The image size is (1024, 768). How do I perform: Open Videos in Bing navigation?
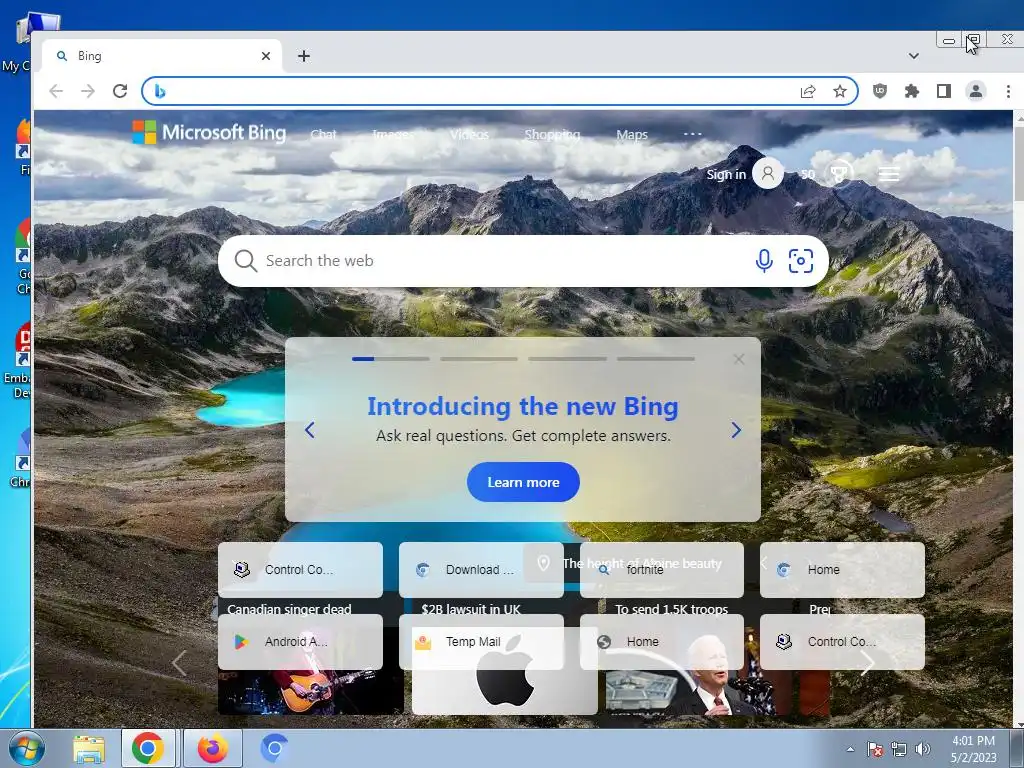pos(470,135)
